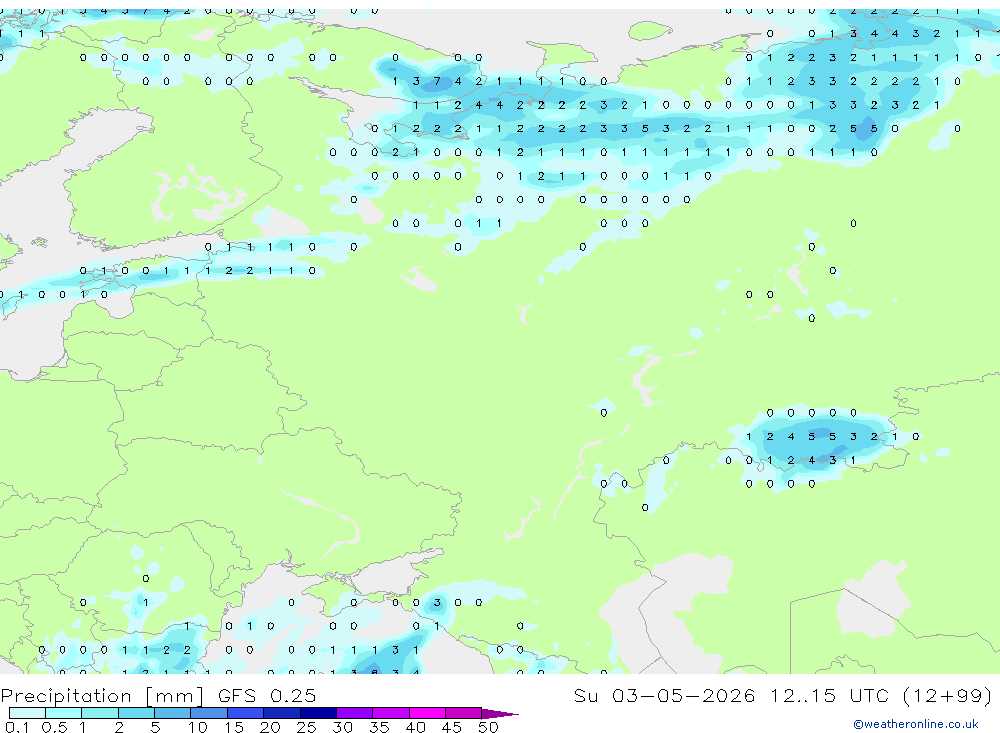Click the navy swatch between 25 and 30
Image resolution: width=1000 pixels, height=733 pixels.
click(x=318, y=713)
